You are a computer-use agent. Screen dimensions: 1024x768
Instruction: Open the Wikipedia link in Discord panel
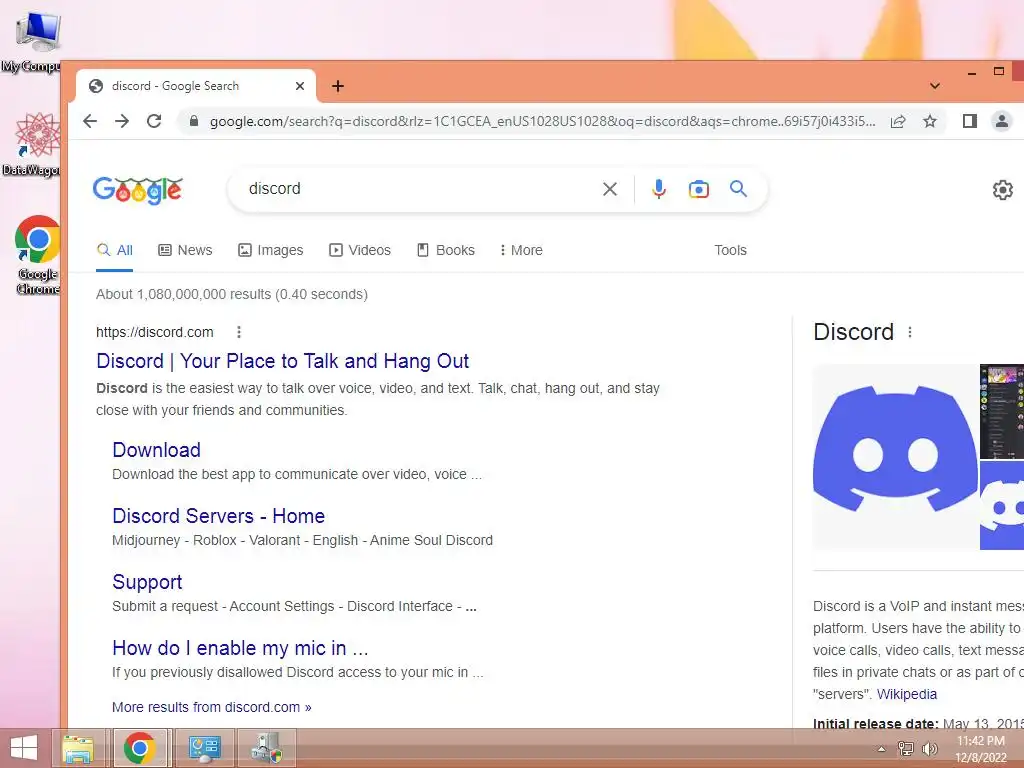coord(906,694)
